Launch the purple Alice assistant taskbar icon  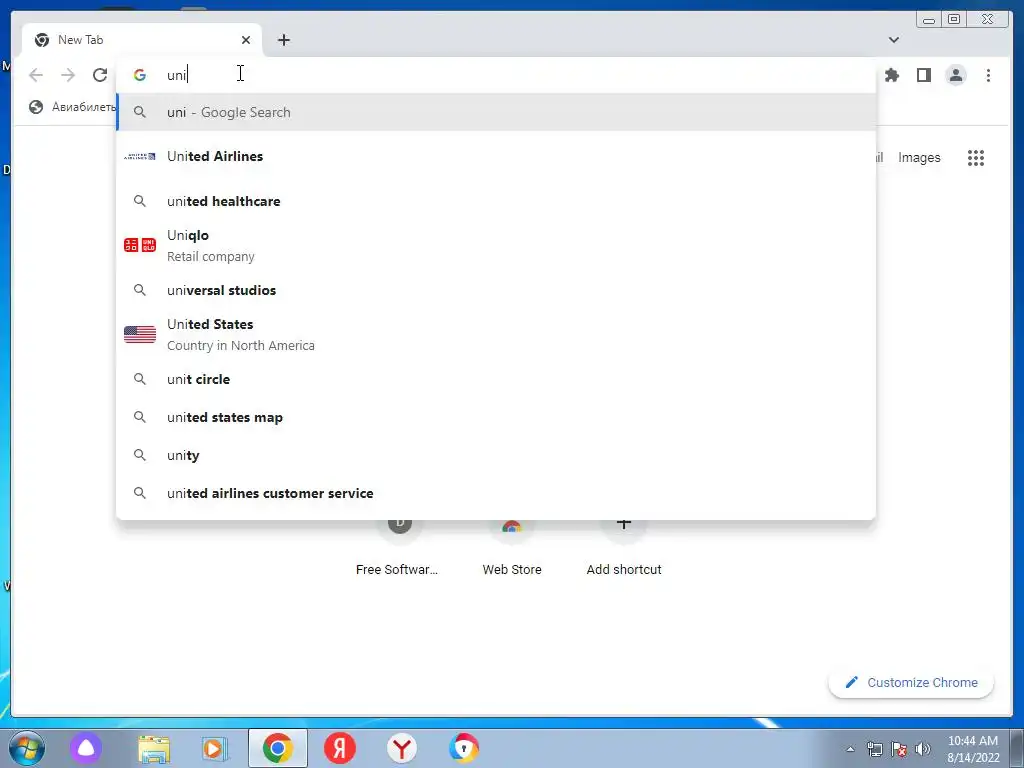[86, 748]
